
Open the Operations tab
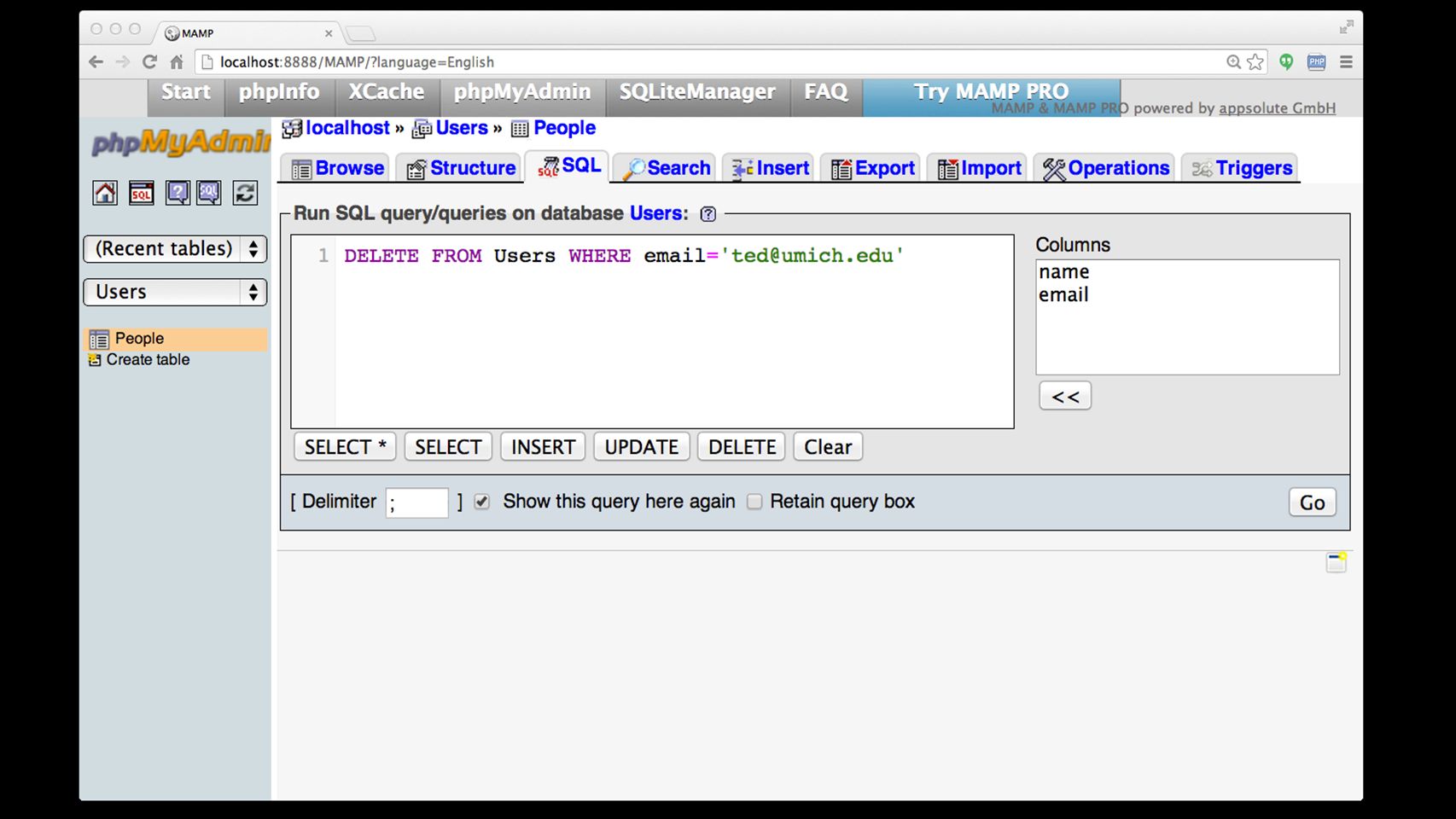(x=1105, y=168)
